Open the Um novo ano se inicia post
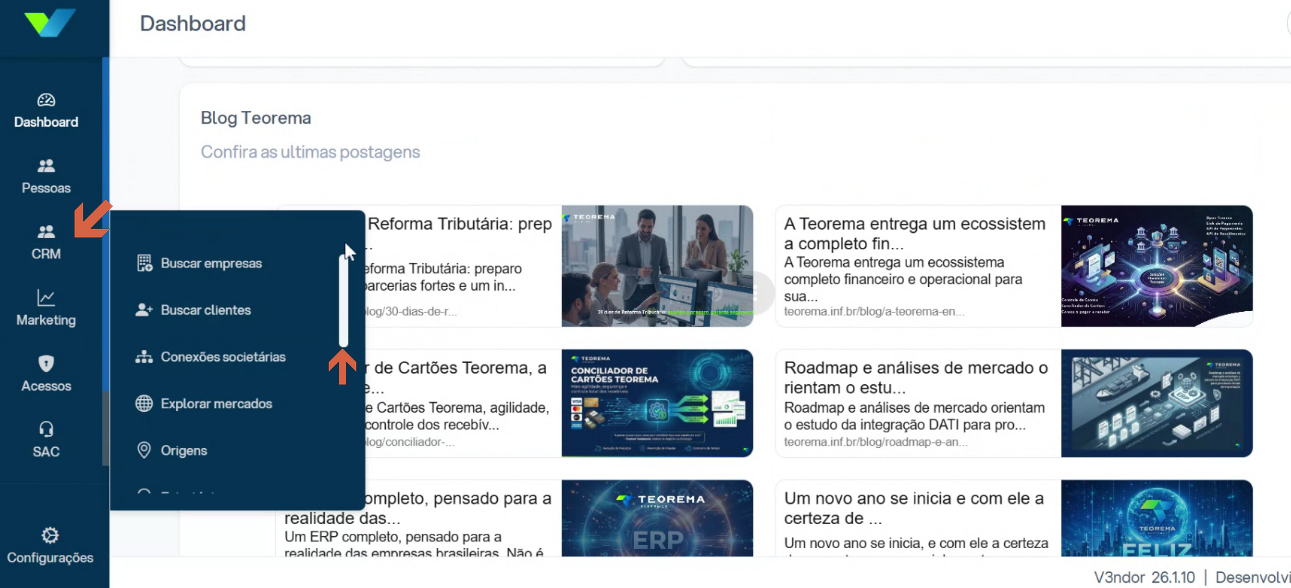The height and width of the screenshot is (588, 1291). tap(914, 508)
